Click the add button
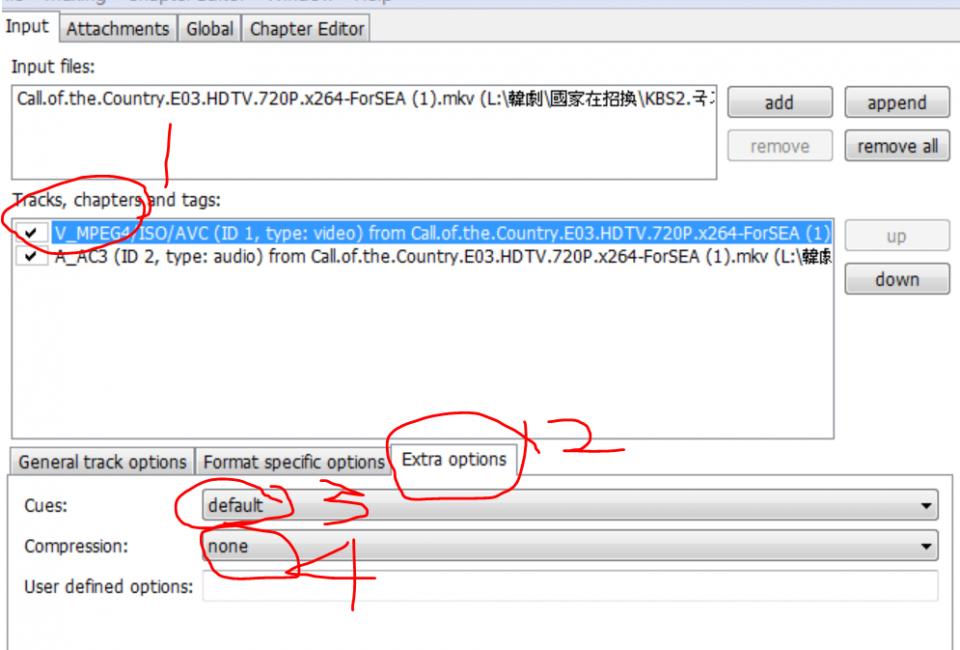The height and width of the screenshot is (650, 960). [779, 102]
